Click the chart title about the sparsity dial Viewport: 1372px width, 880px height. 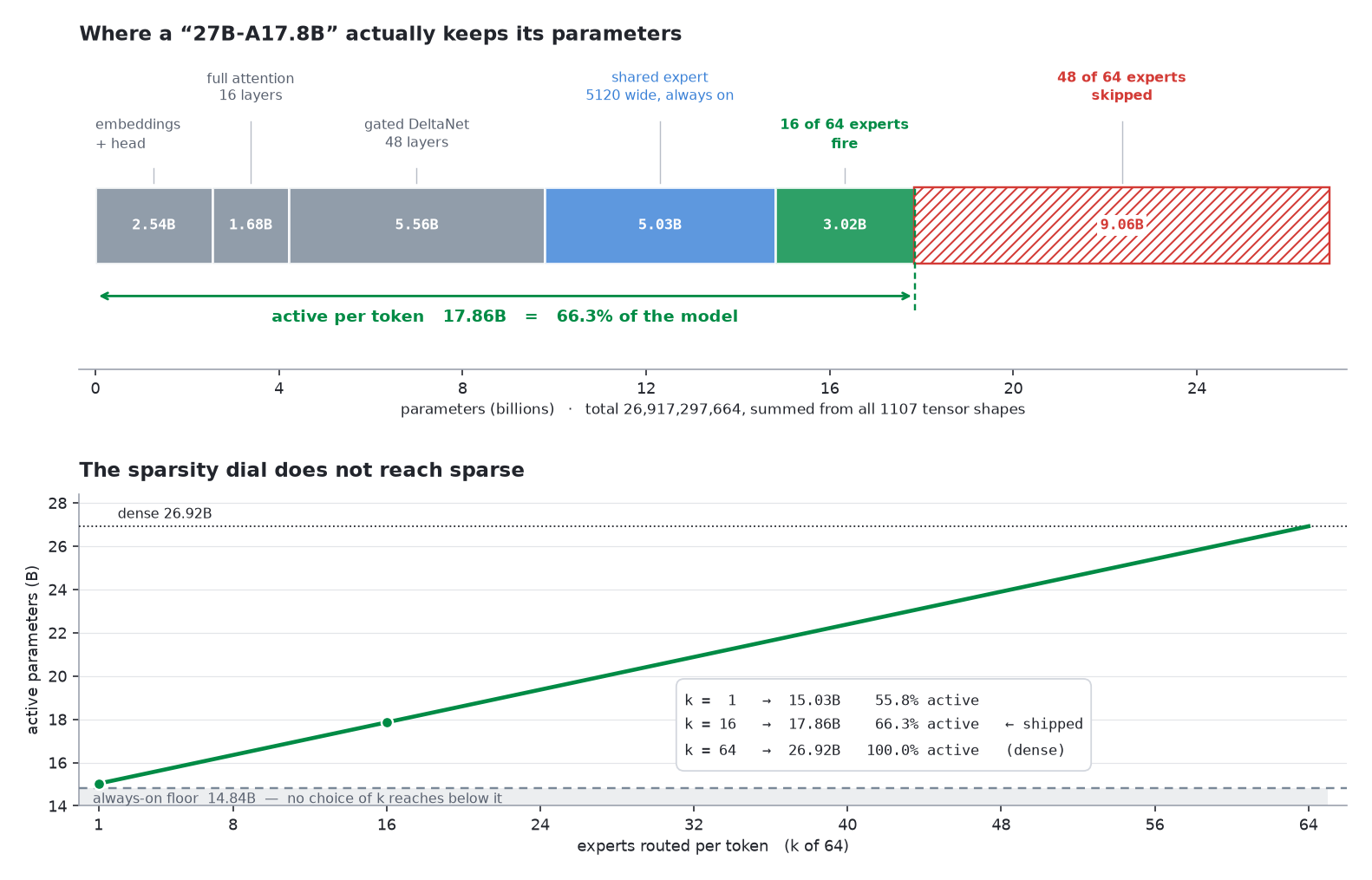coord(302,470)
